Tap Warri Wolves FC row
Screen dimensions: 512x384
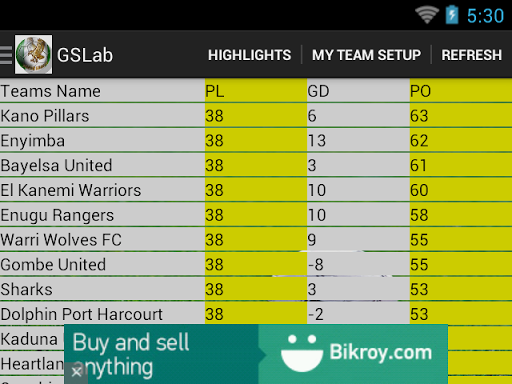256,240
